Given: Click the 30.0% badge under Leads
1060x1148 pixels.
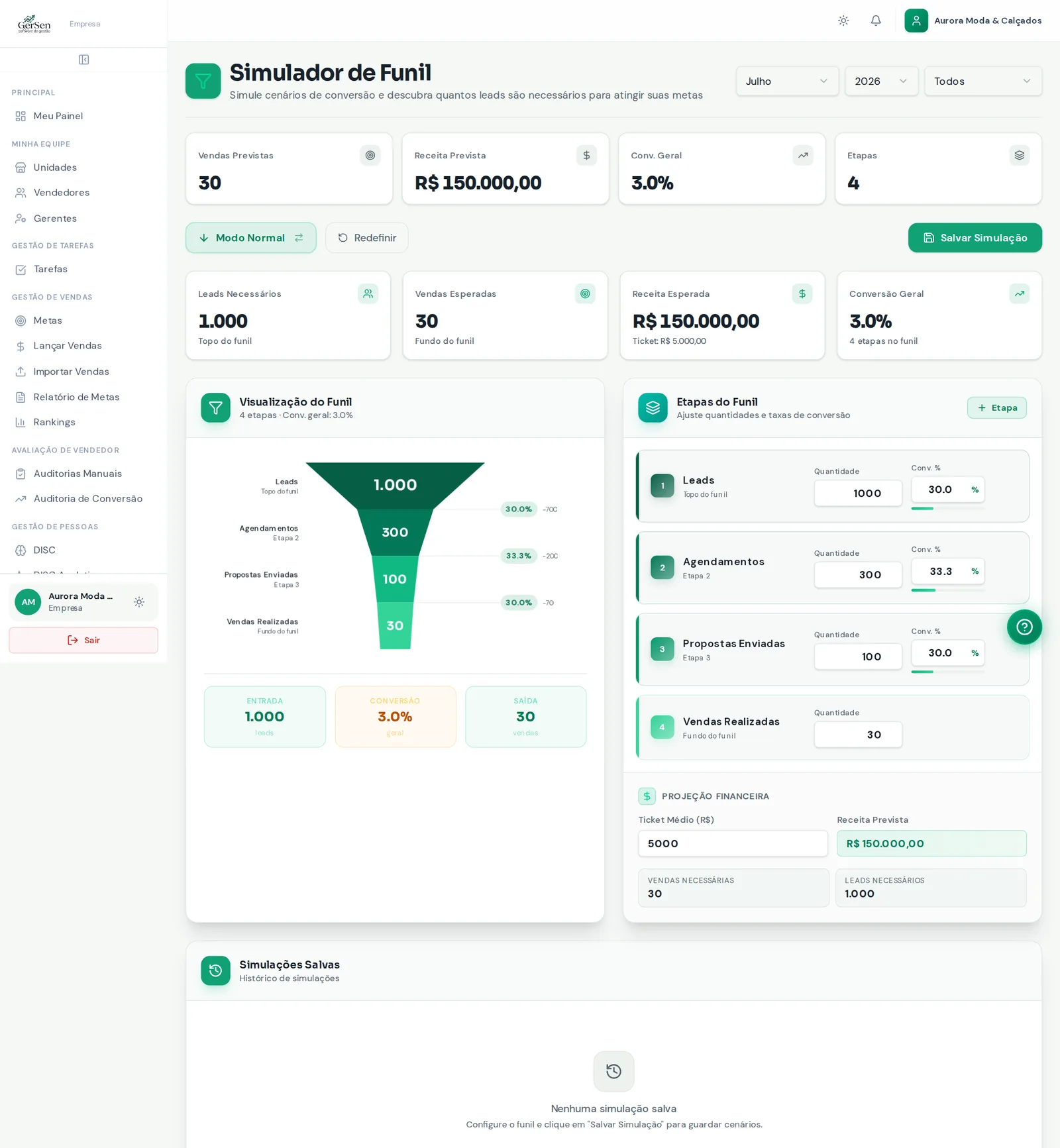Looking at the screenshot, I should pos(519,509).
